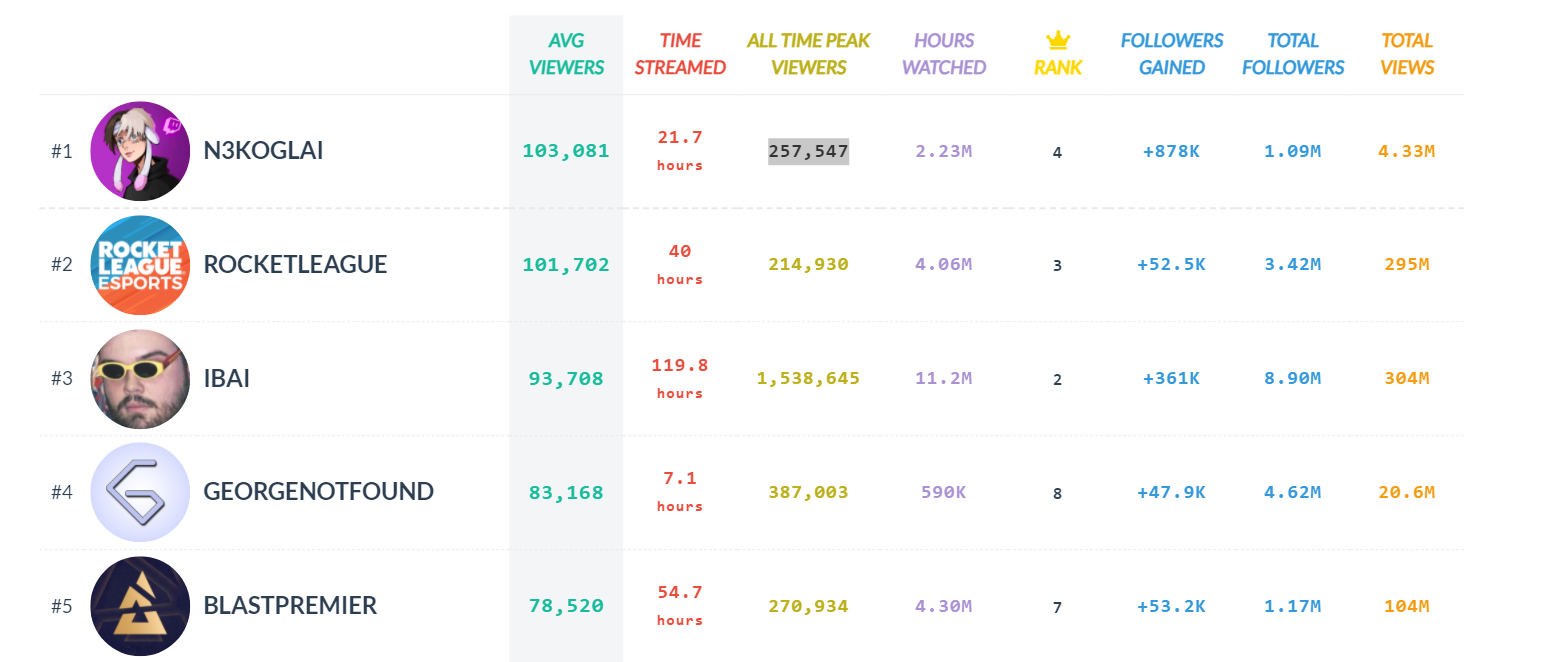The image size is (1544, 662).
Task: Sort by All Time Peak Viewers
Action: (808, 54)
